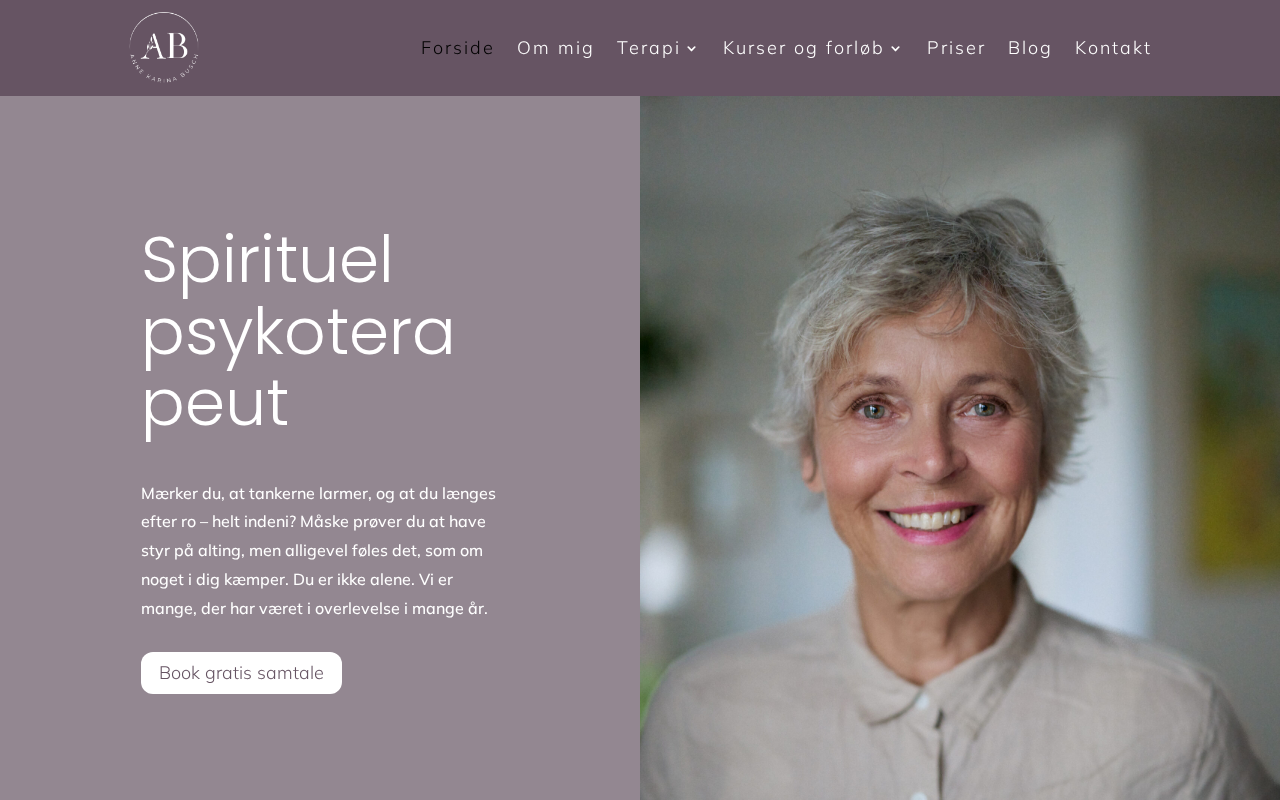
Task: Visit the Blog page
Action: point(1030,48)
